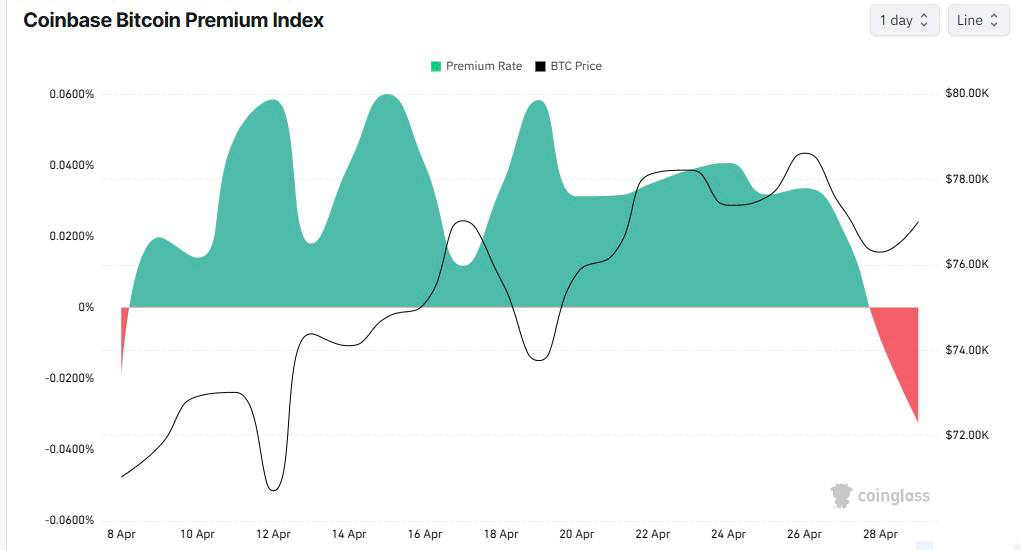Screen dimensions: 1021x550
Task: Click the green Premium Rate legend swatch
Action: (436, 66)
